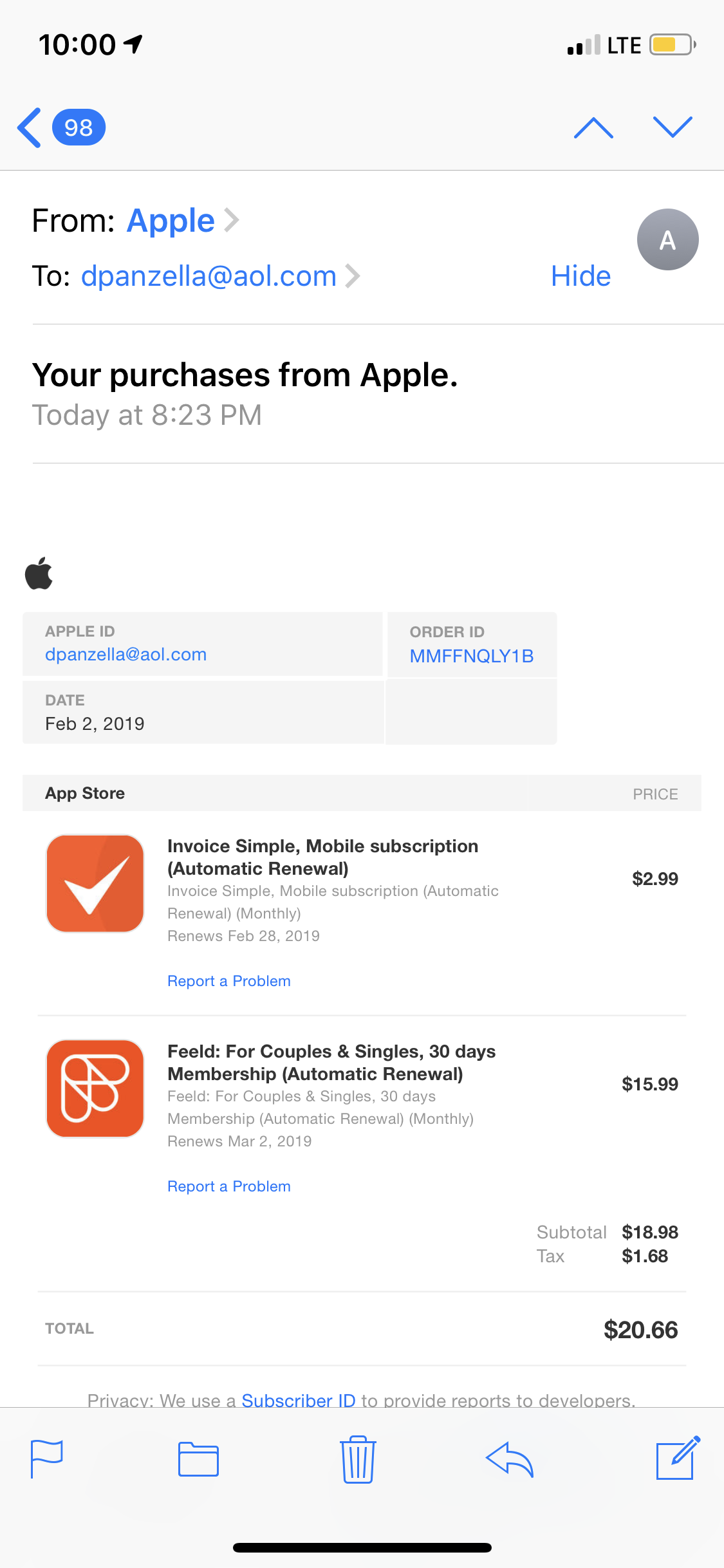Open the move-to-folder icon
Viewport: 724px width, 1568px height.
tap(198, 1459)
